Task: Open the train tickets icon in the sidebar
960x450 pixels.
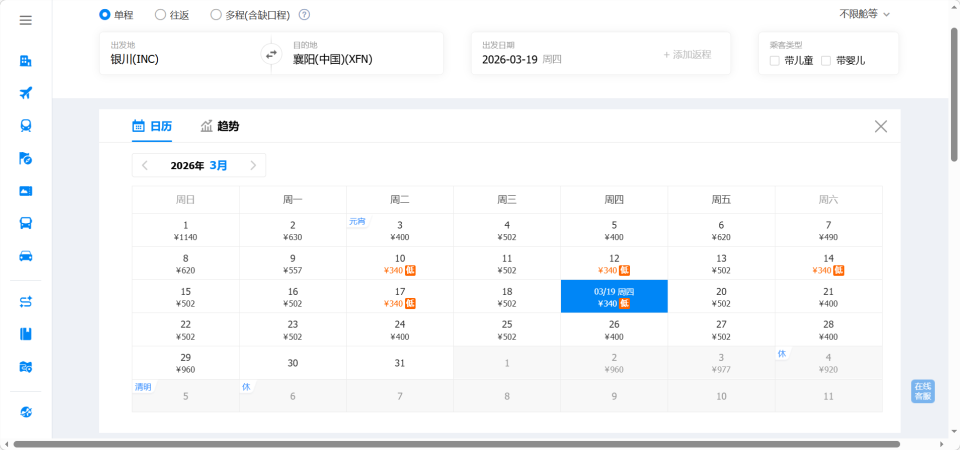Action: [x=26, y=126]
